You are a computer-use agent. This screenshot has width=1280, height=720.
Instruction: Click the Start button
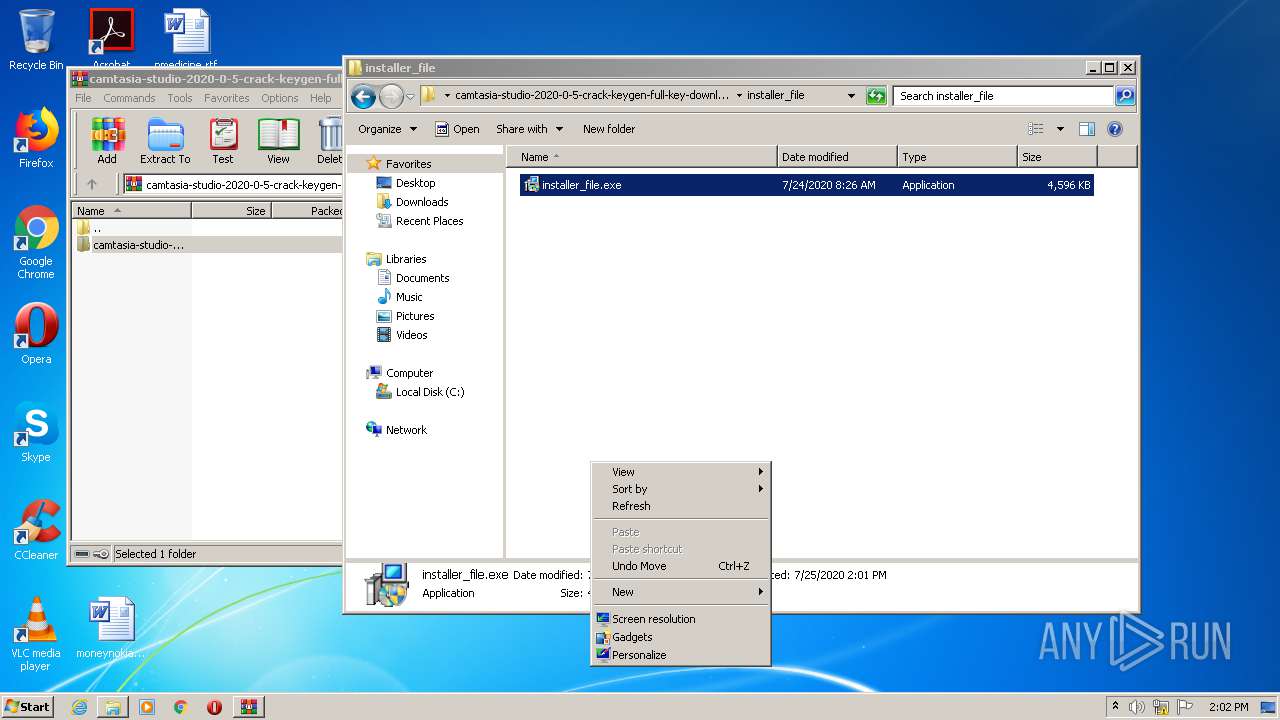pos(28,707)
